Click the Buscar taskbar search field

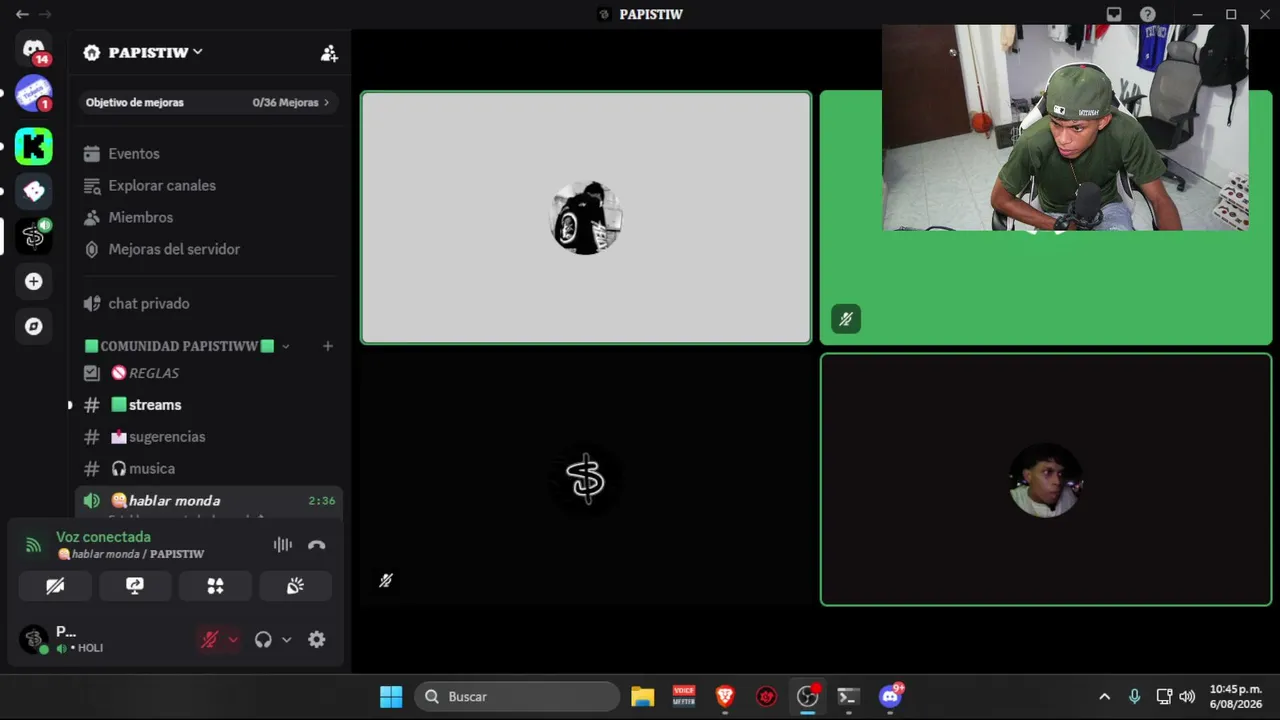[x=517, y=697]
